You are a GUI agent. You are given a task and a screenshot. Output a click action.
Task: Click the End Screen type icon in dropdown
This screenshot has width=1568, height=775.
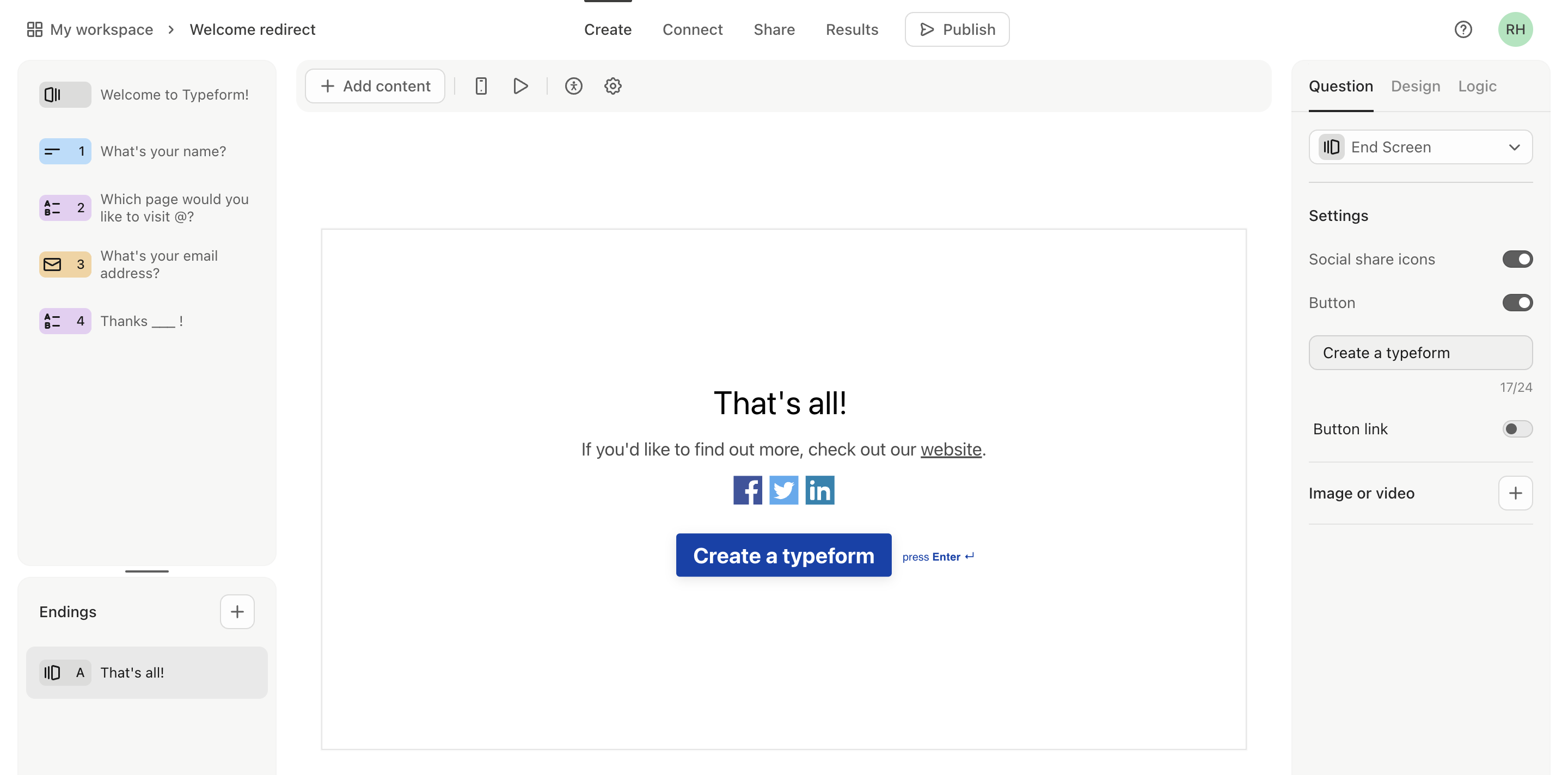pyautogui.click(x=1331, y=146)
